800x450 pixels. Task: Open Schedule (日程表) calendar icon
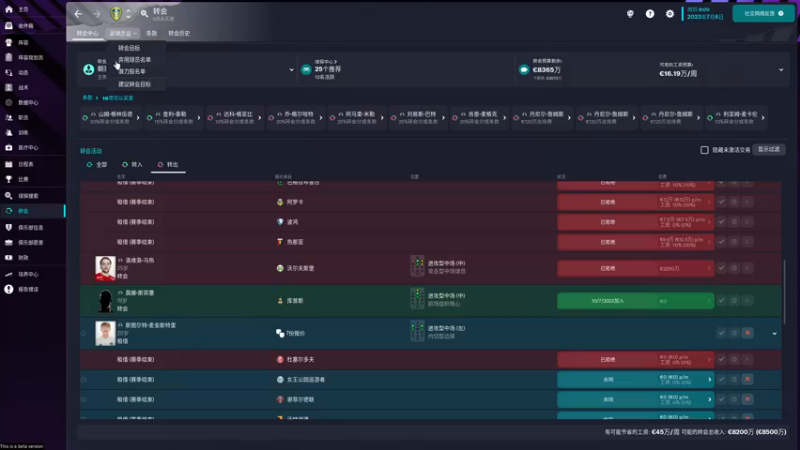click(9, 164)
